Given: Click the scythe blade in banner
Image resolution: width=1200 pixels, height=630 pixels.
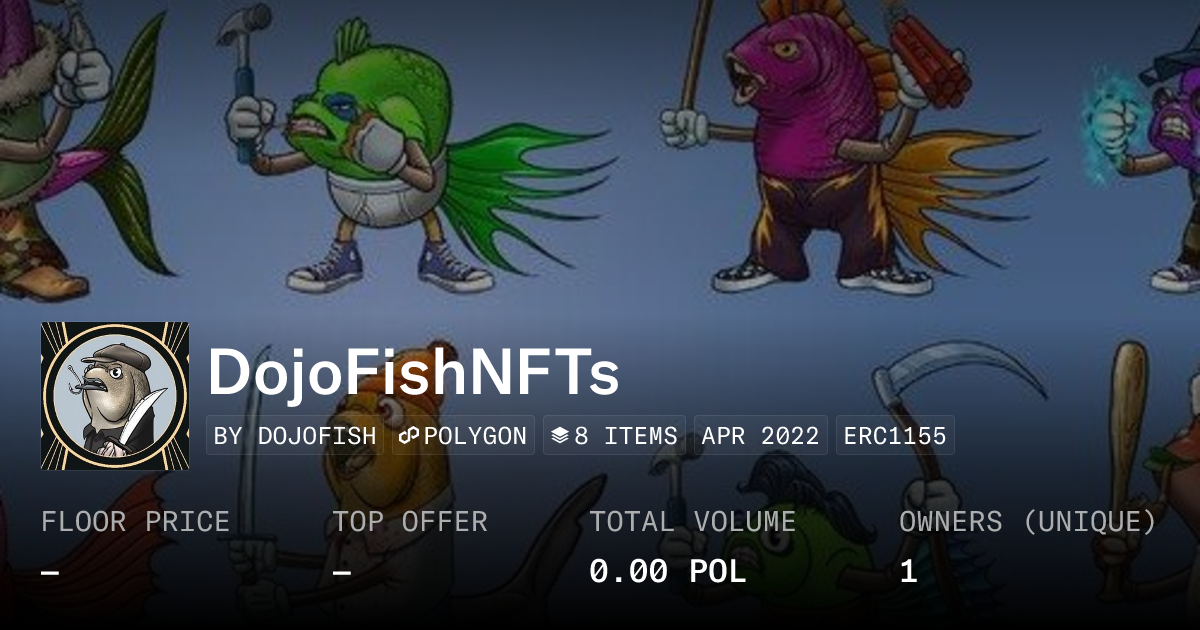Looking at the screenshot, I should coord(950,372).
